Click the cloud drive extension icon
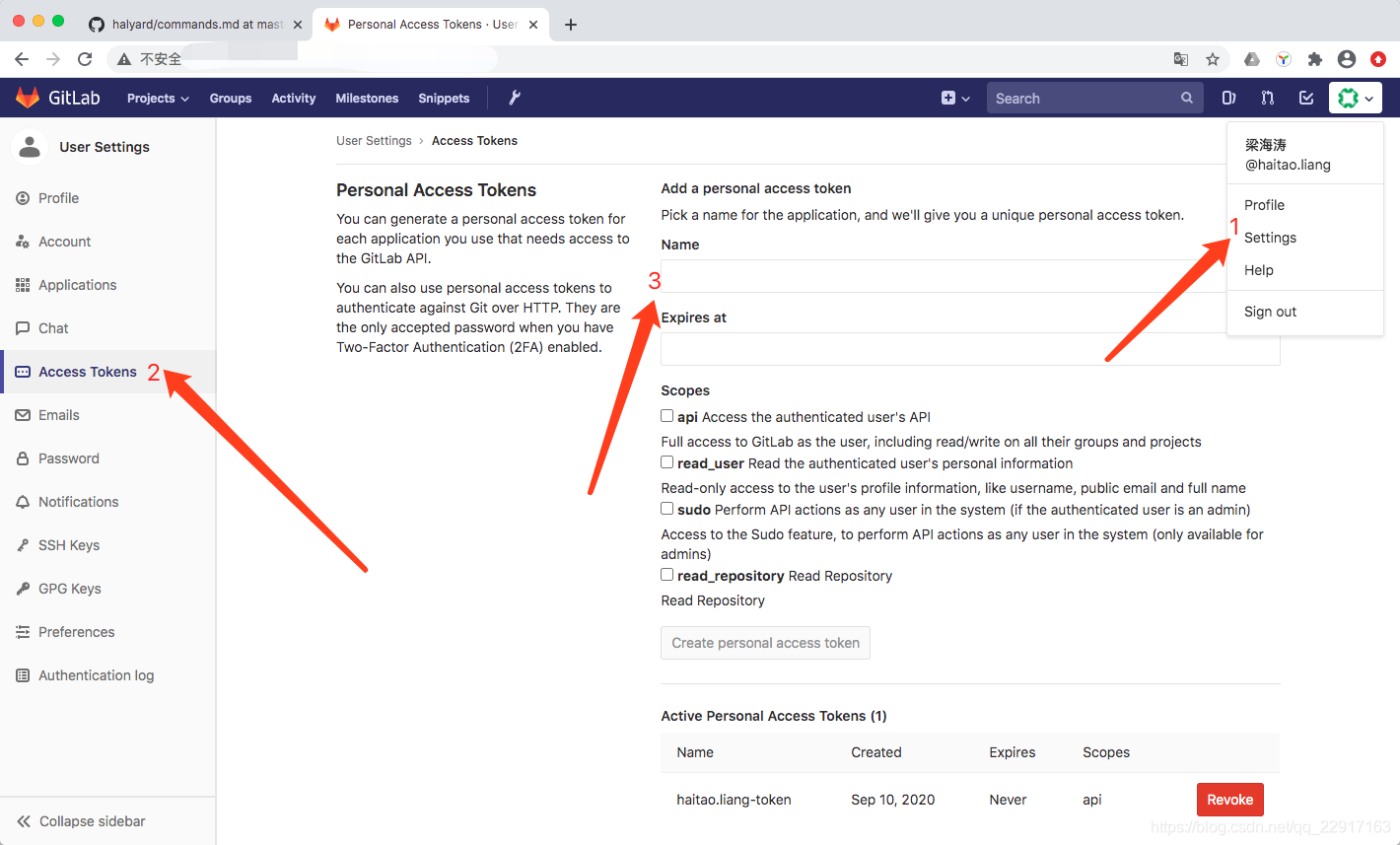Screen dimensions: 1400x845 click(x=1252, y=59)
